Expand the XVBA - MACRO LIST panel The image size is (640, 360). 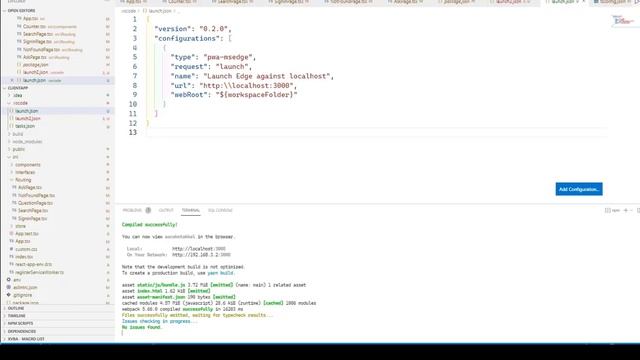pos(25,339)
